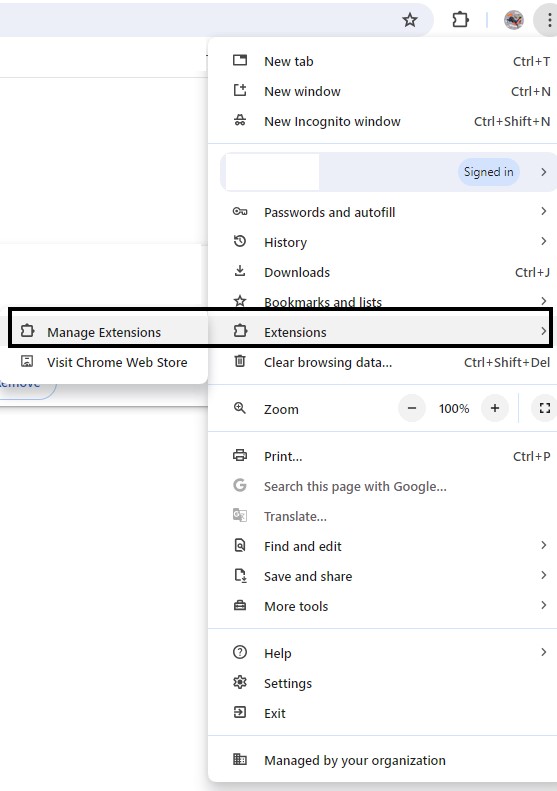Click the Exit icon

coord(240,712)
